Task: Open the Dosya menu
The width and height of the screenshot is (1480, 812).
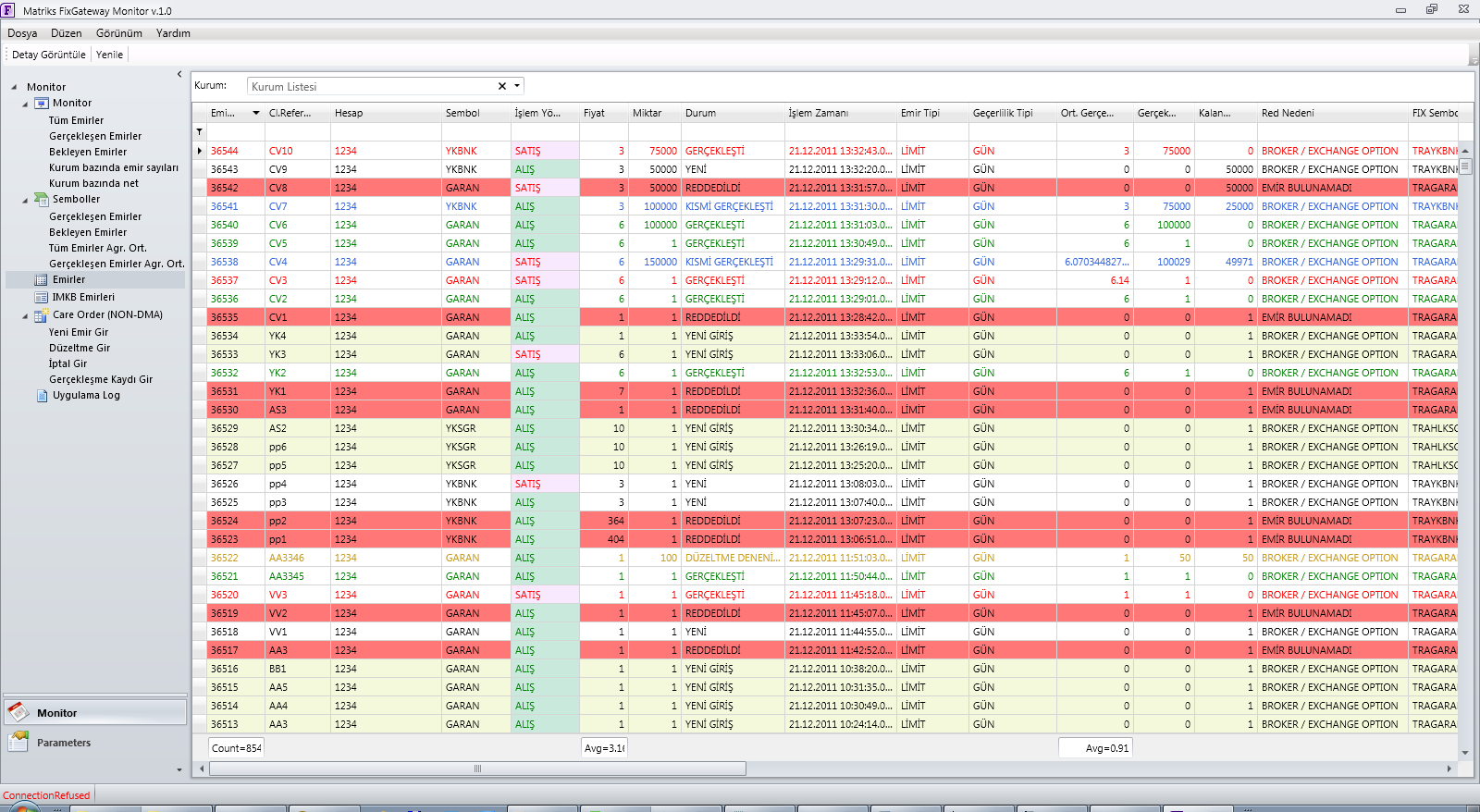Action: click(22, 33)
